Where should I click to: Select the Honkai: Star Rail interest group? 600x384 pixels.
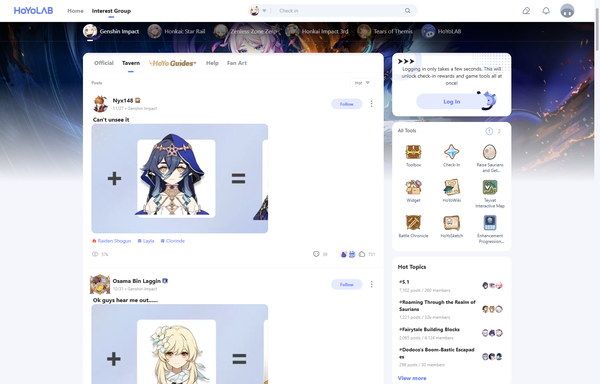coord(176,31)
